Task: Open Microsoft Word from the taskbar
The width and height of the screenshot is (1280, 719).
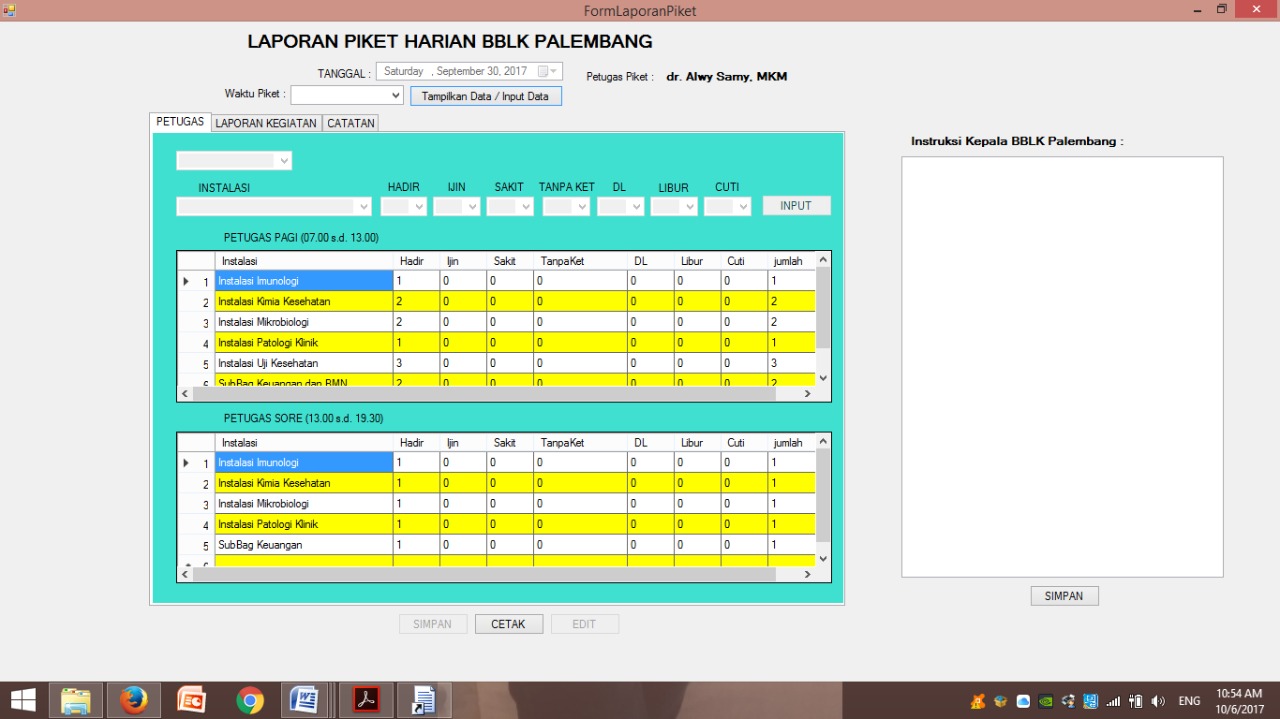Action: click(x=306, y=699)
